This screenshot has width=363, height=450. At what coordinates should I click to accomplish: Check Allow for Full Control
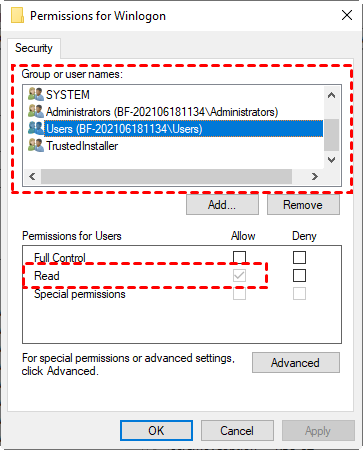[239, 257]
